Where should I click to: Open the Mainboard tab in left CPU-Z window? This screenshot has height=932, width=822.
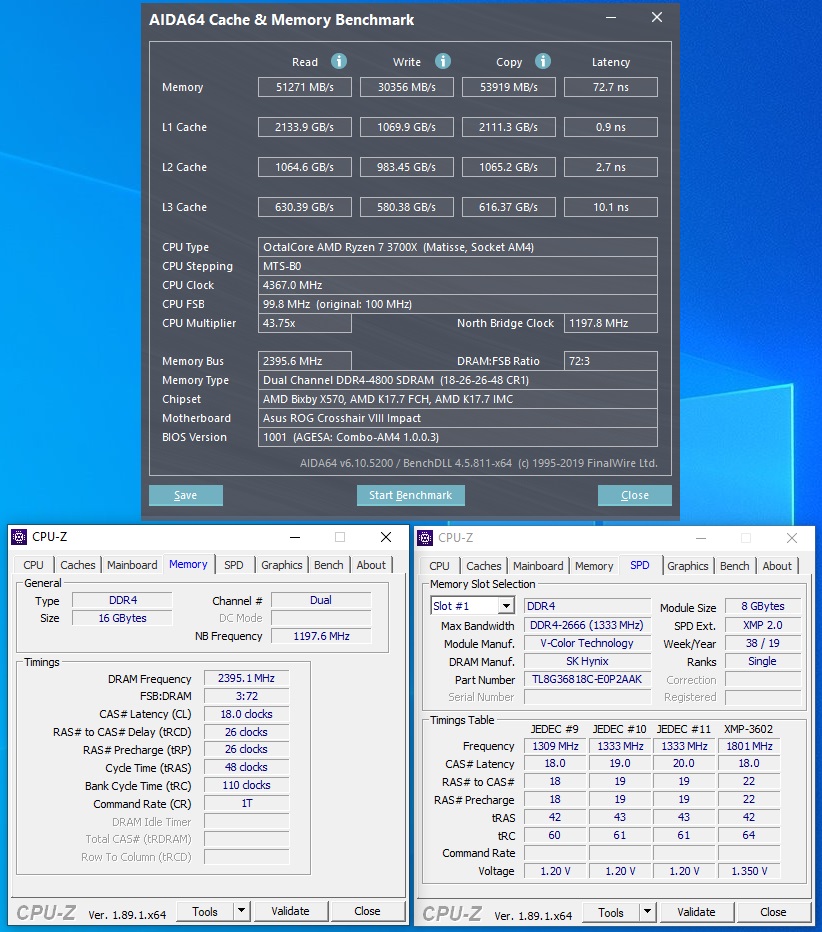(132, 565)
